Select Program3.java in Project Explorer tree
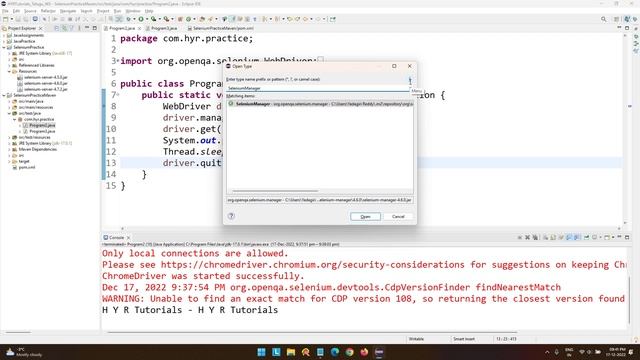The width and height of the screenshot is (640, 360). tap(42, 131)
